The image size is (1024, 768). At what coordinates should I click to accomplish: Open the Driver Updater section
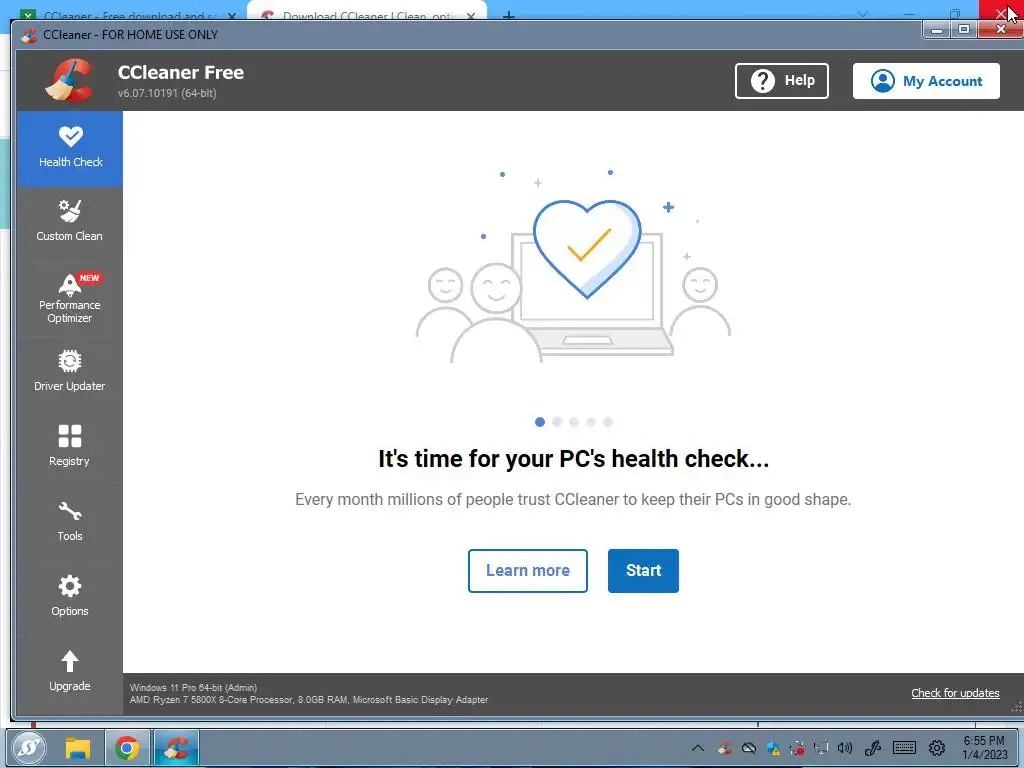70,374
